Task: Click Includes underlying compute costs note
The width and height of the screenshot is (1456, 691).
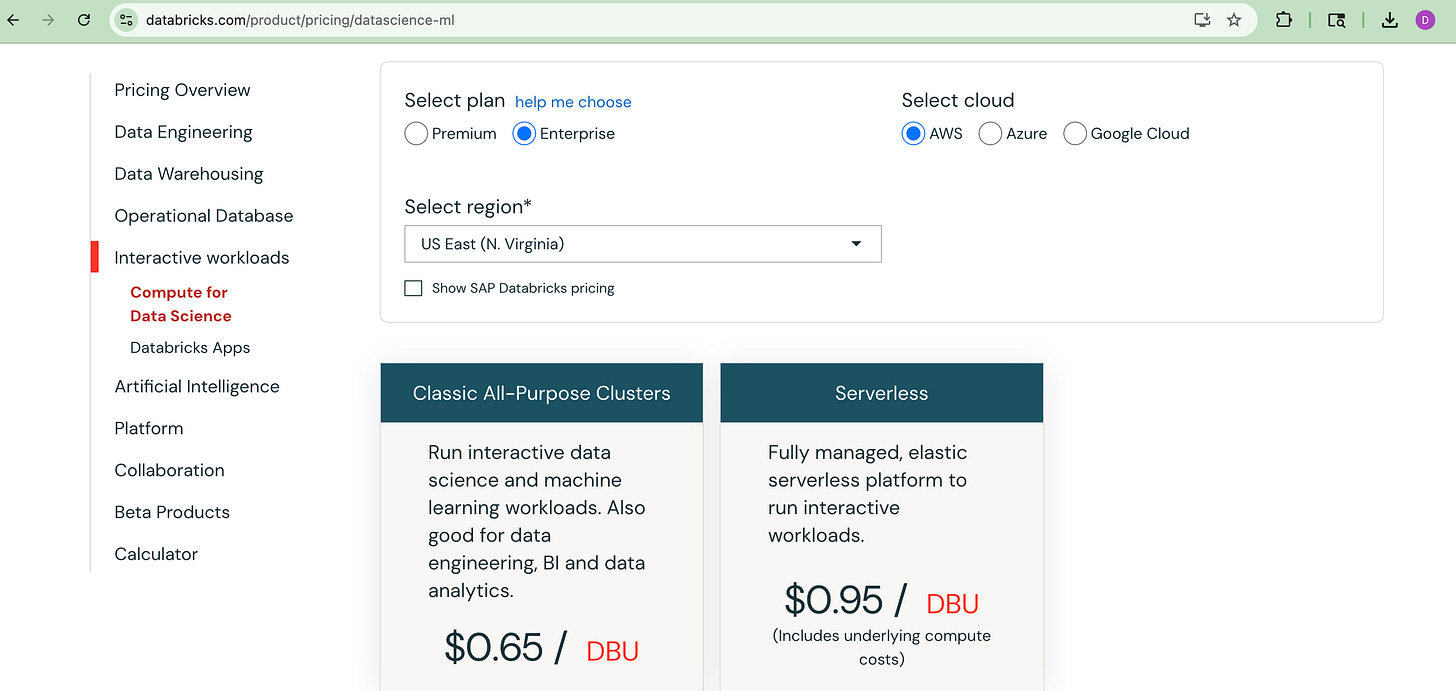Action: point(881,647)
